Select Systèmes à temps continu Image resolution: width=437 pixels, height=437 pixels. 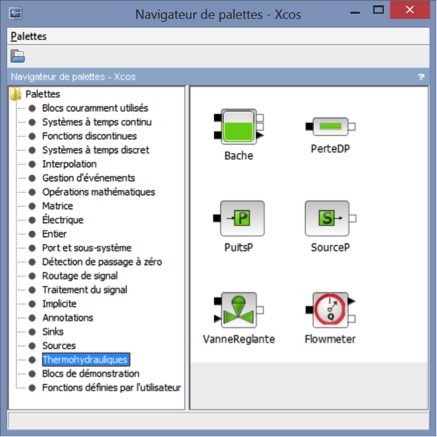point(97,122)
